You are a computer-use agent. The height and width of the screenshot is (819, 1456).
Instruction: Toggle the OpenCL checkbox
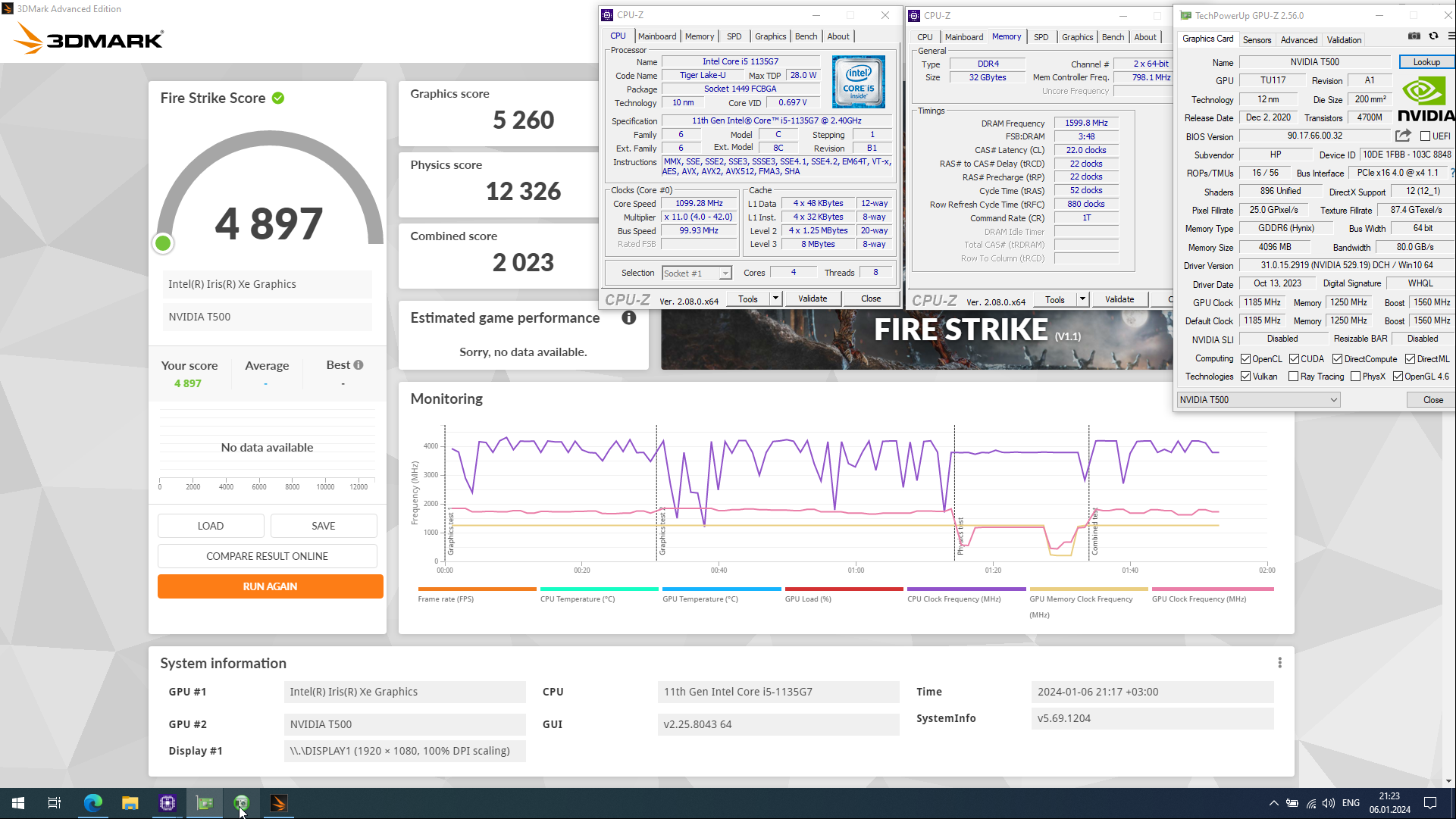tap(1245, 358)
